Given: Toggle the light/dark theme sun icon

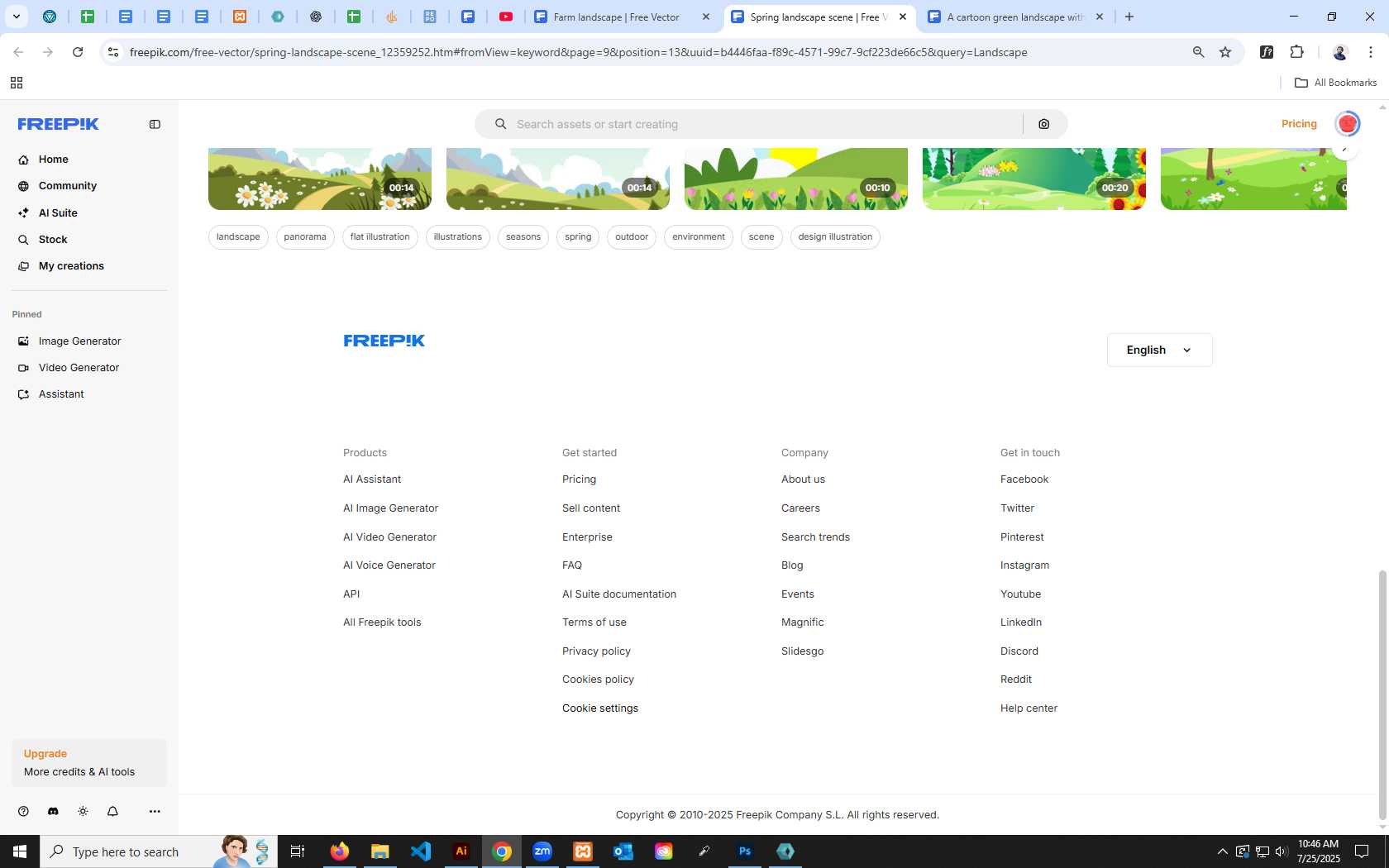Looking at the screenshot, I should [x=83, y=812].
